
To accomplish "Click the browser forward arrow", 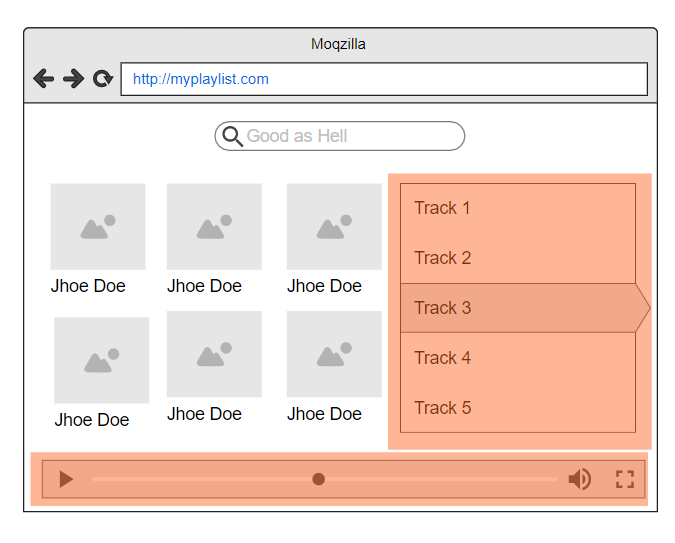I will pos(74,78).
